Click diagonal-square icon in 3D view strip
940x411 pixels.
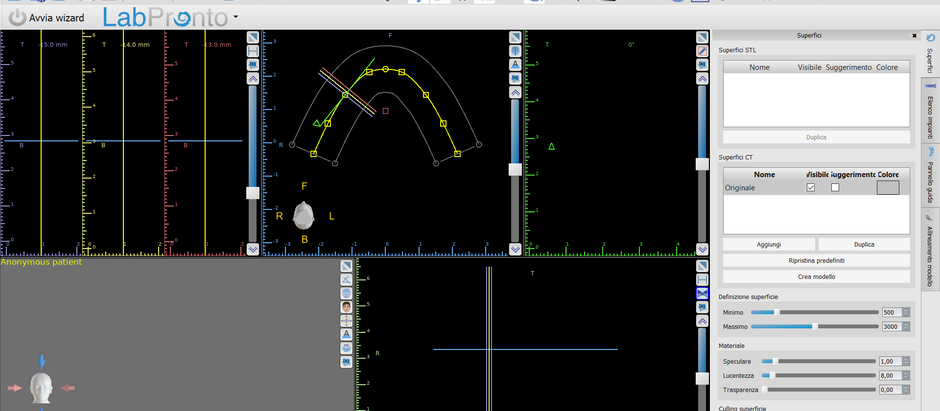(346, 266)
